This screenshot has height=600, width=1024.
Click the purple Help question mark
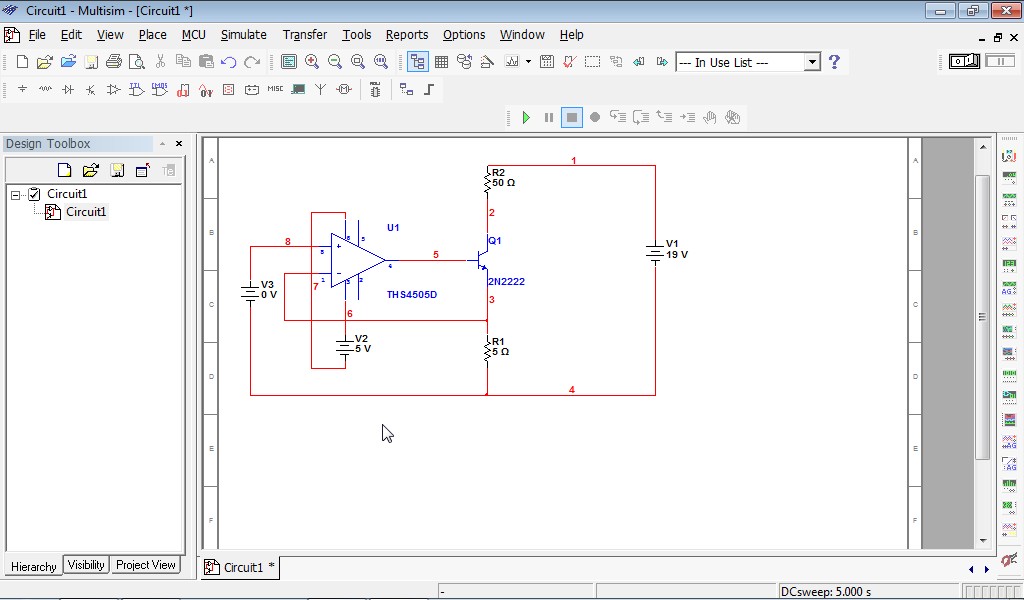834,61
